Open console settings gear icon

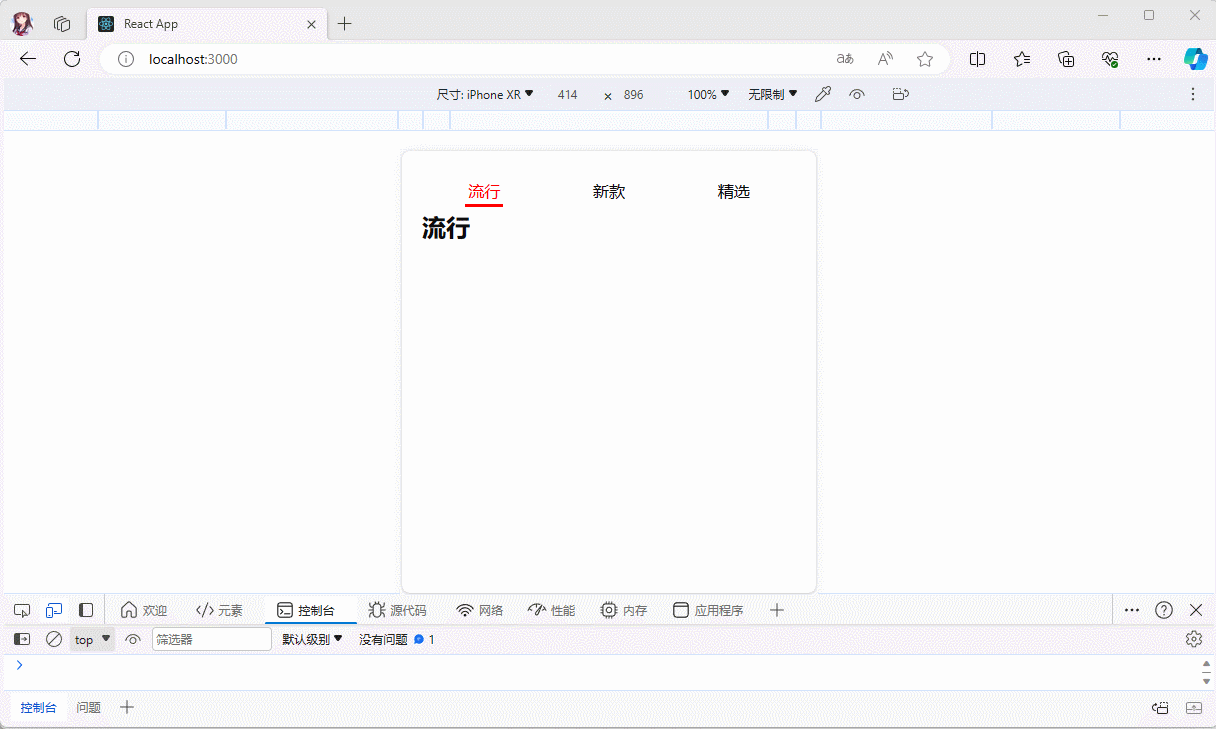(x=1193, y=639)
